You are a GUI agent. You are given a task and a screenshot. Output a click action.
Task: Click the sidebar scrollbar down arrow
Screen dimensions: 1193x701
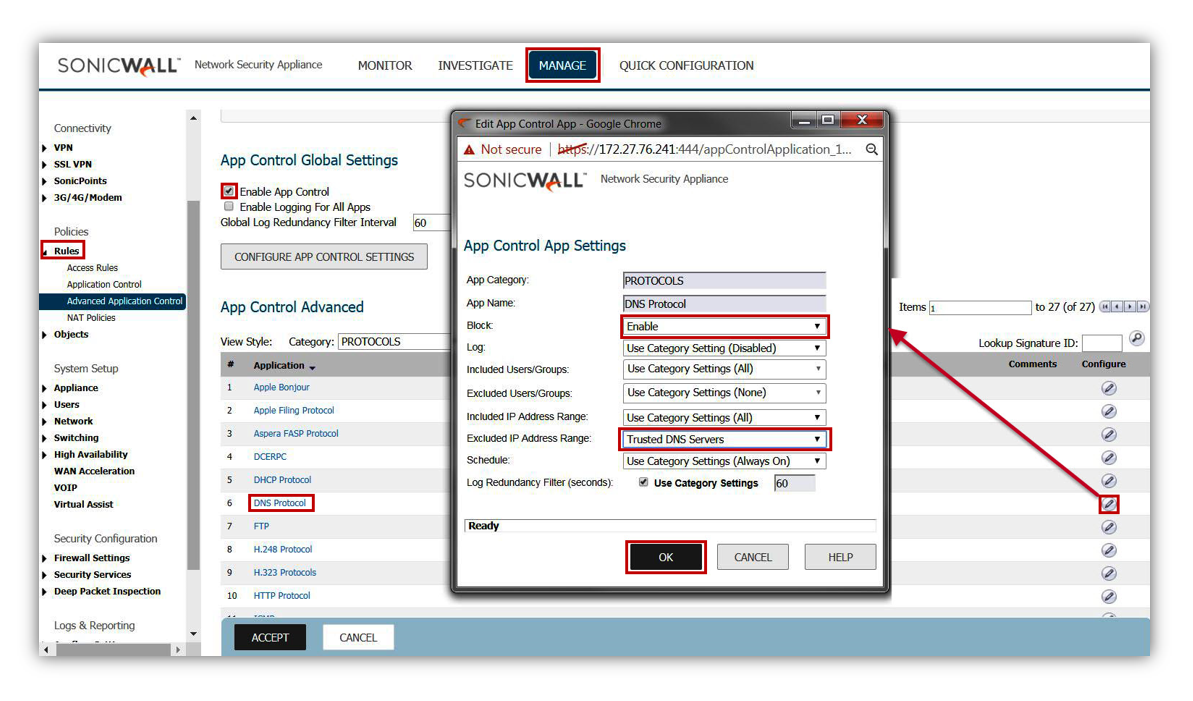coord(193,633)
